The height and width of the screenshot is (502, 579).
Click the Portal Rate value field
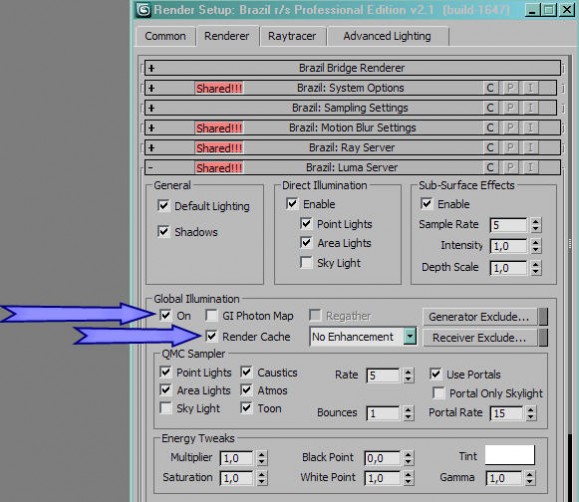pyautogui.click(x=506, y=413)
